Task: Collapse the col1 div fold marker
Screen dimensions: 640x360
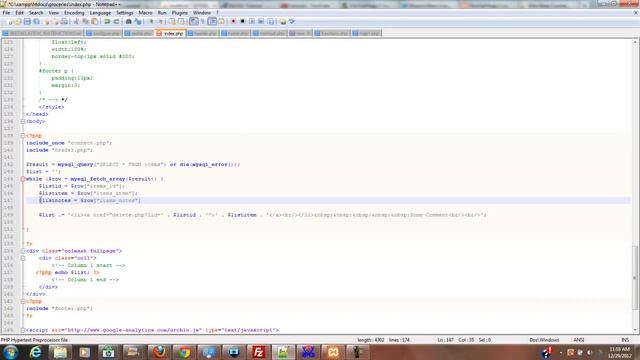Action: [23, 258]
